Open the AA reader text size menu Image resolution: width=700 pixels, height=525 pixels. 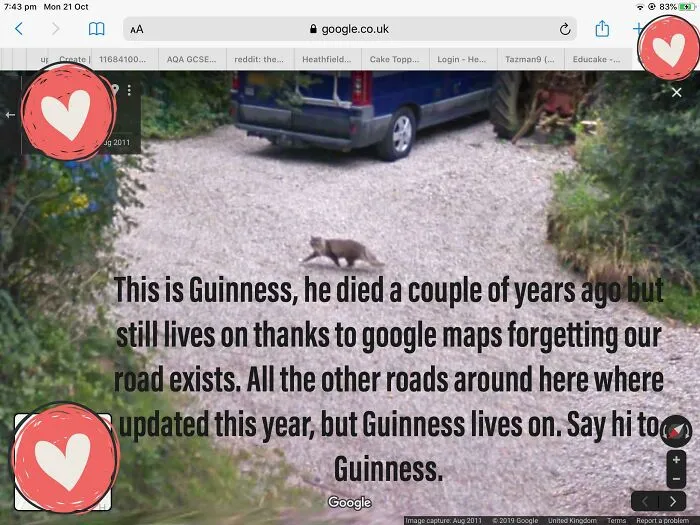point(137,29)
